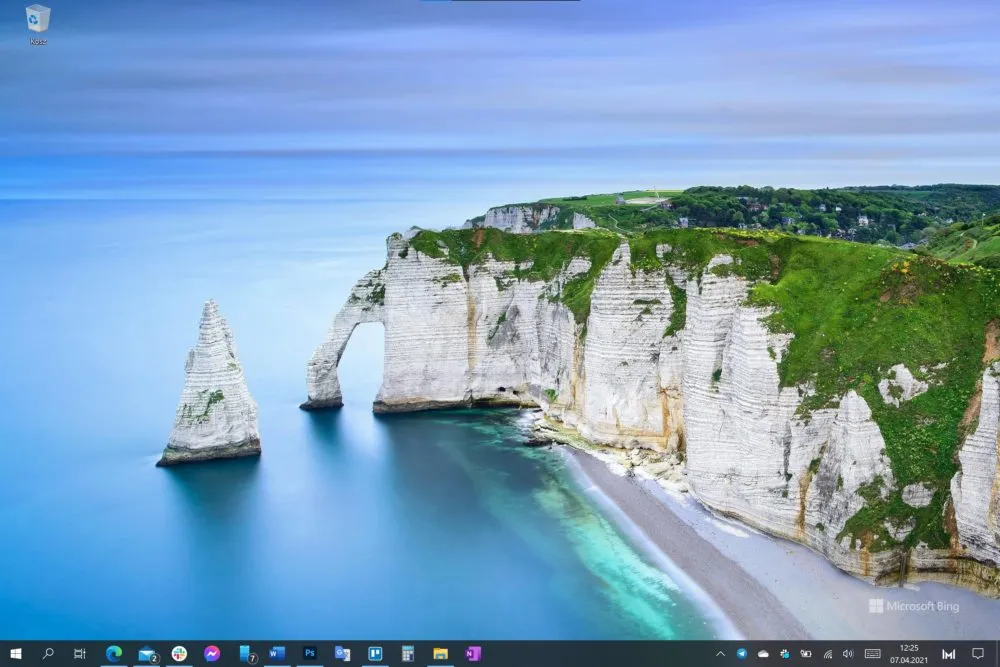Open the Windows Start menu
This screenshot has height=667, width=1000.
[16, 654]
